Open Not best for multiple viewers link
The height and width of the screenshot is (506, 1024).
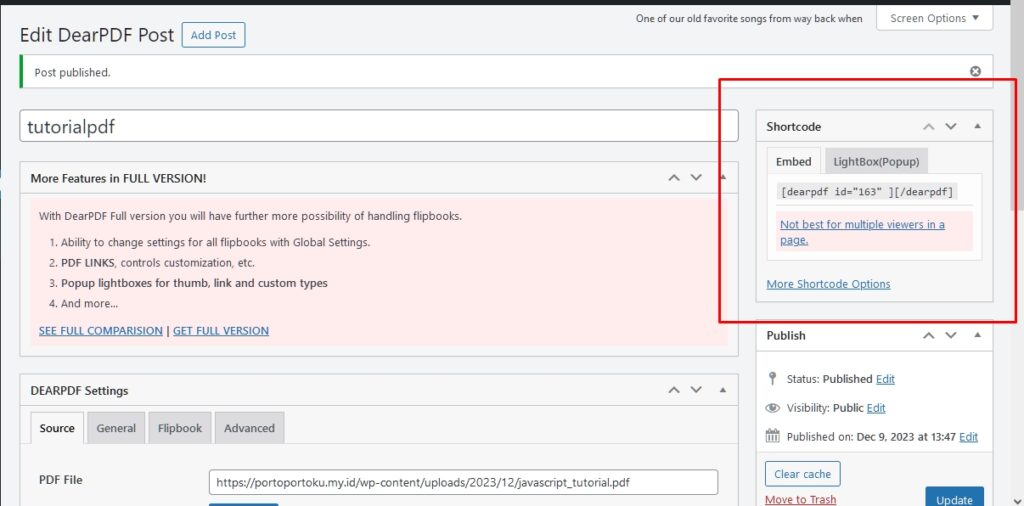click(862, 232)
